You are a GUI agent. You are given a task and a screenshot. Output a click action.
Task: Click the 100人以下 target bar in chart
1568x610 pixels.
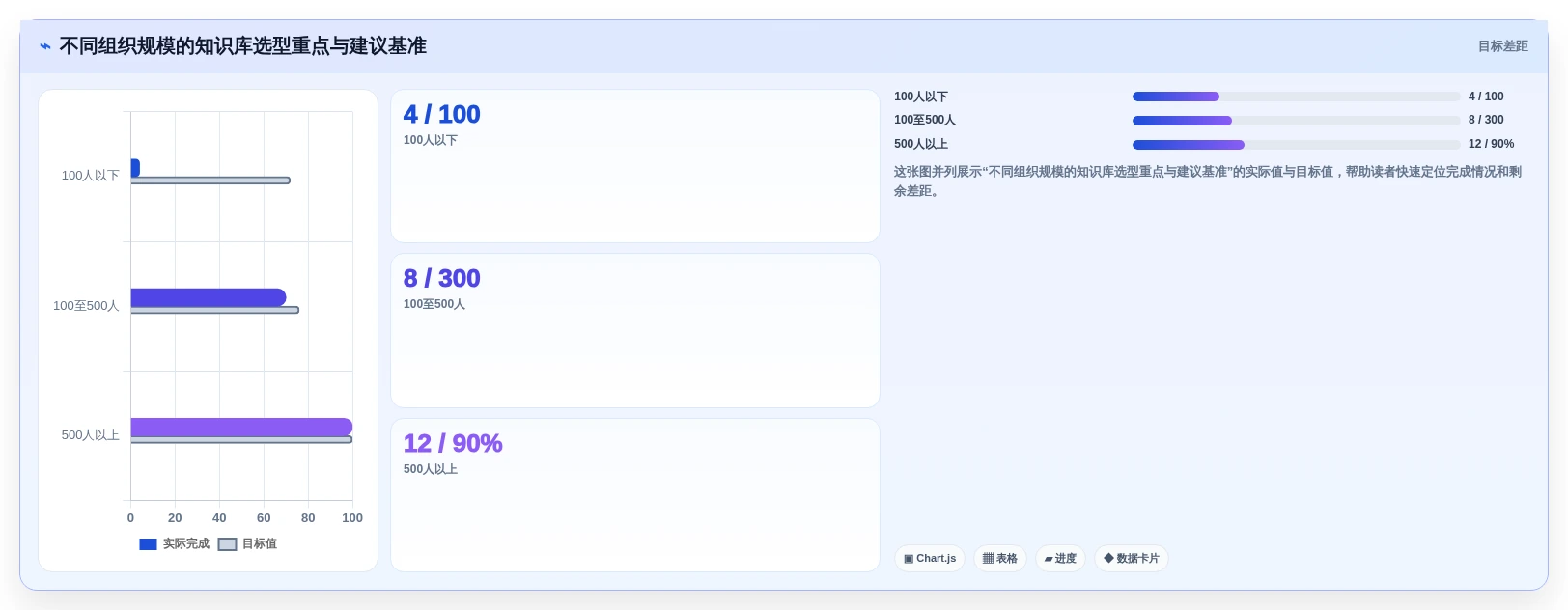tap(210, 180)
